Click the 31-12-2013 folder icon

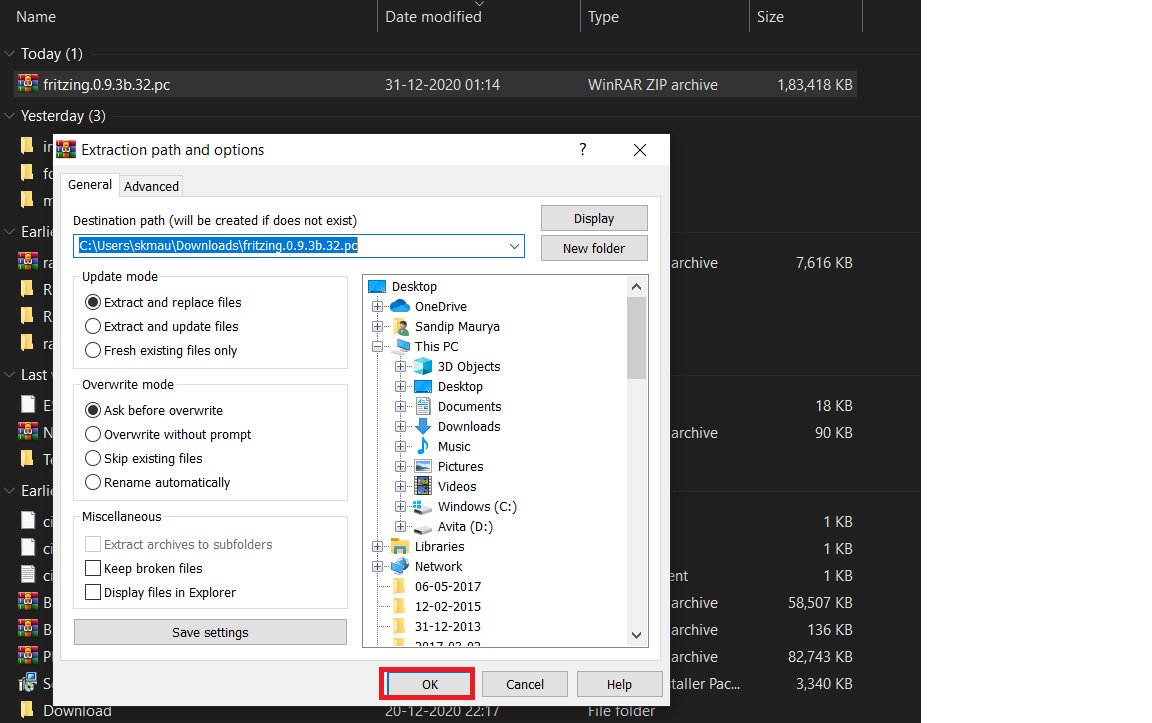pyautogui.click(x=400, y=626)
